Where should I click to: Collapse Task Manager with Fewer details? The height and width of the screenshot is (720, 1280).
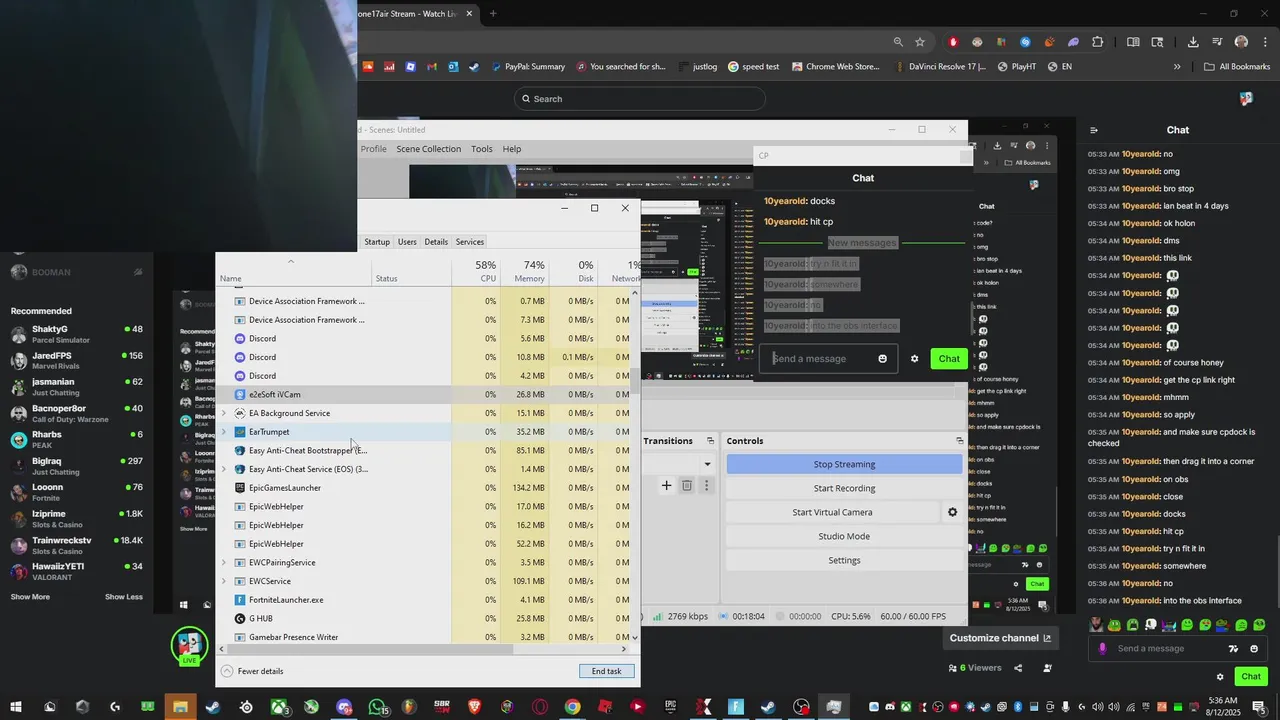(253, 671)
